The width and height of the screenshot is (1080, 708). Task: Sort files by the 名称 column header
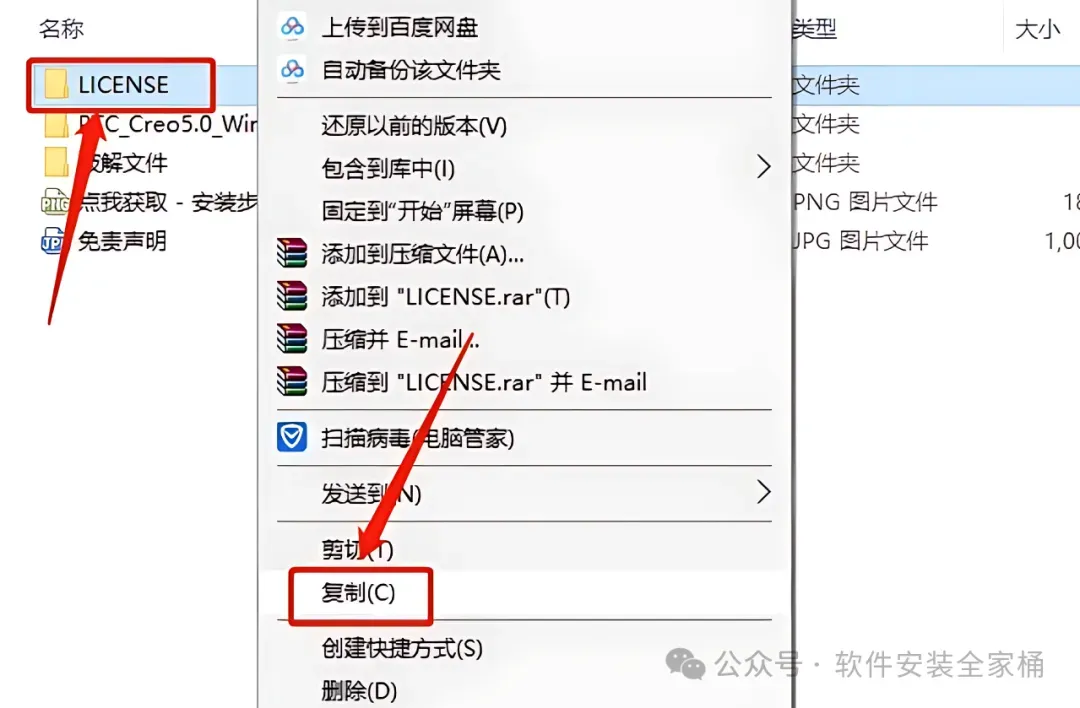point(61,29)
